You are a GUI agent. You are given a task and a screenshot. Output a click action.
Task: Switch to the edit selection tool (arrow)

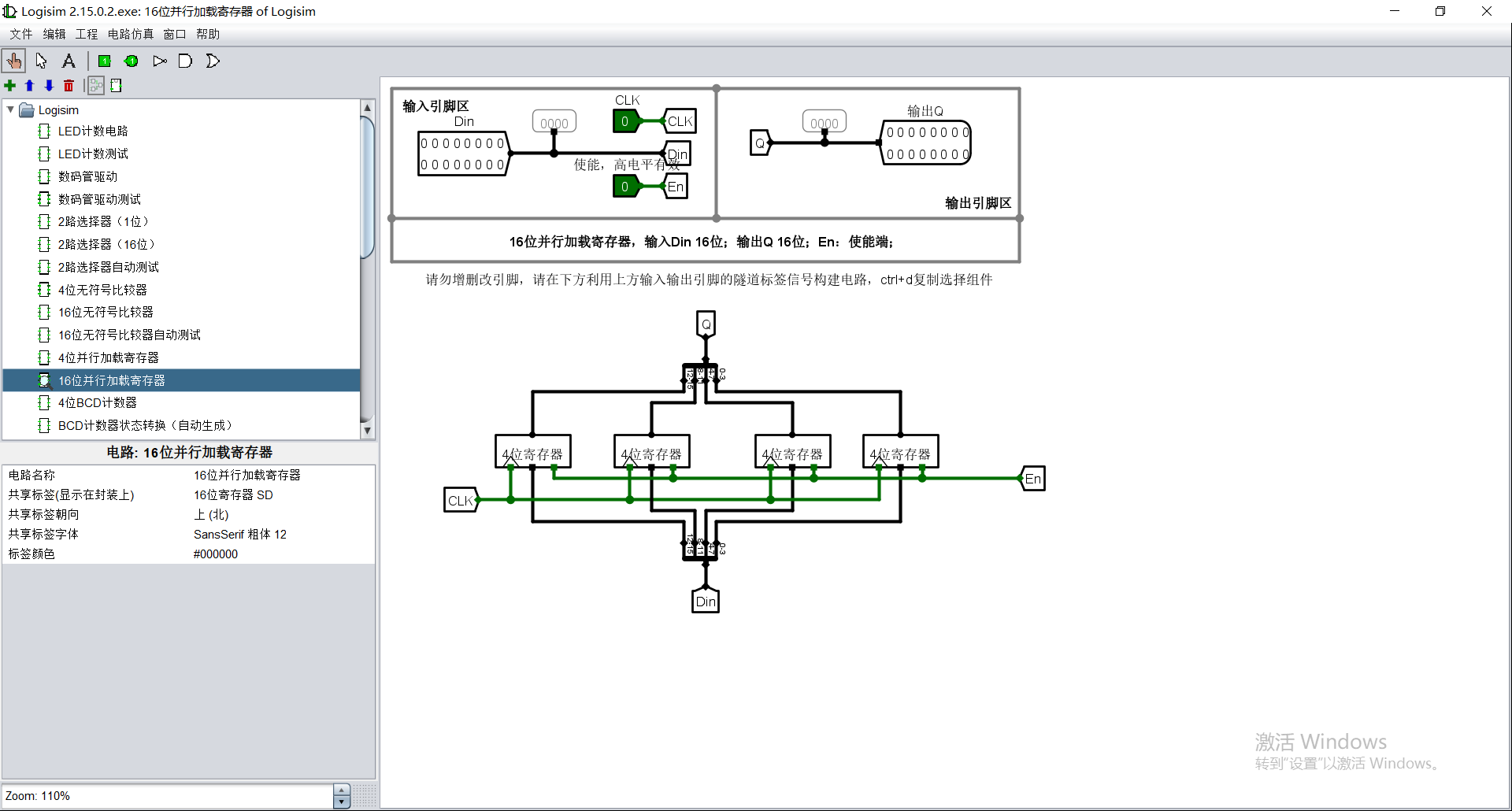point(41,61)
